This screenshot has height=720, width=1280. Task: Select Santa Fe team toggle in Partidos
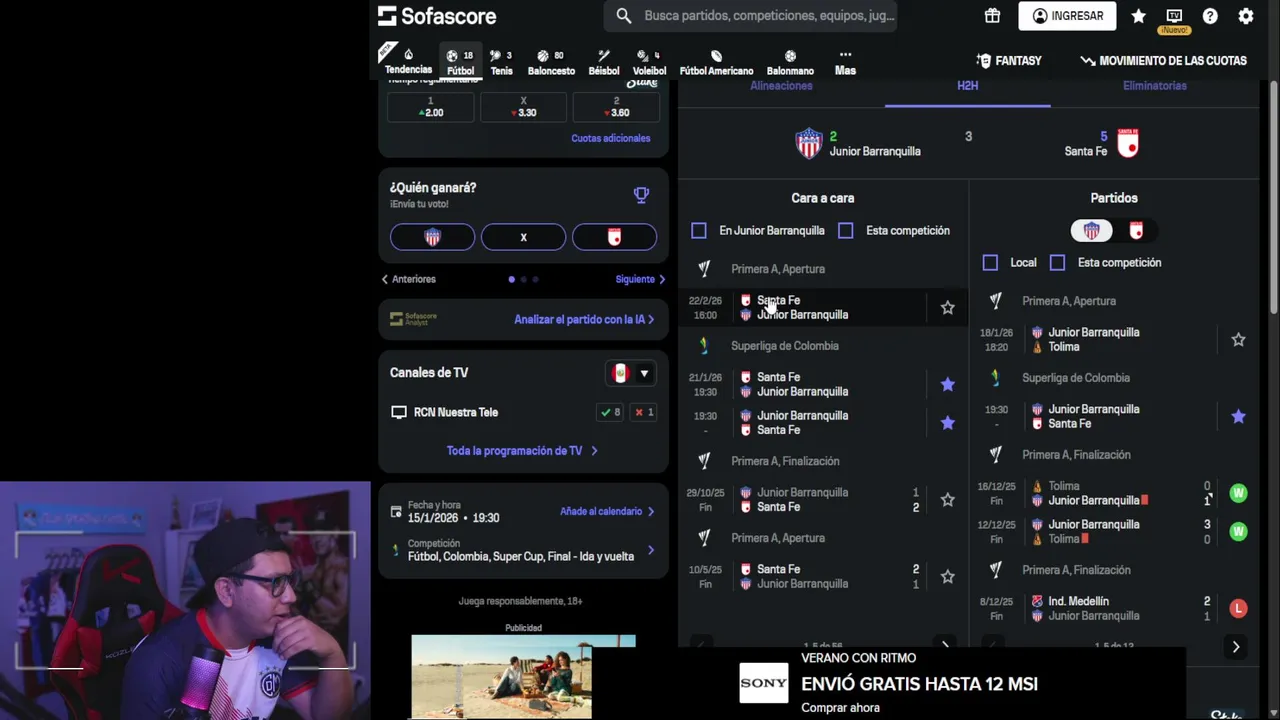[x=1136, y=231]
